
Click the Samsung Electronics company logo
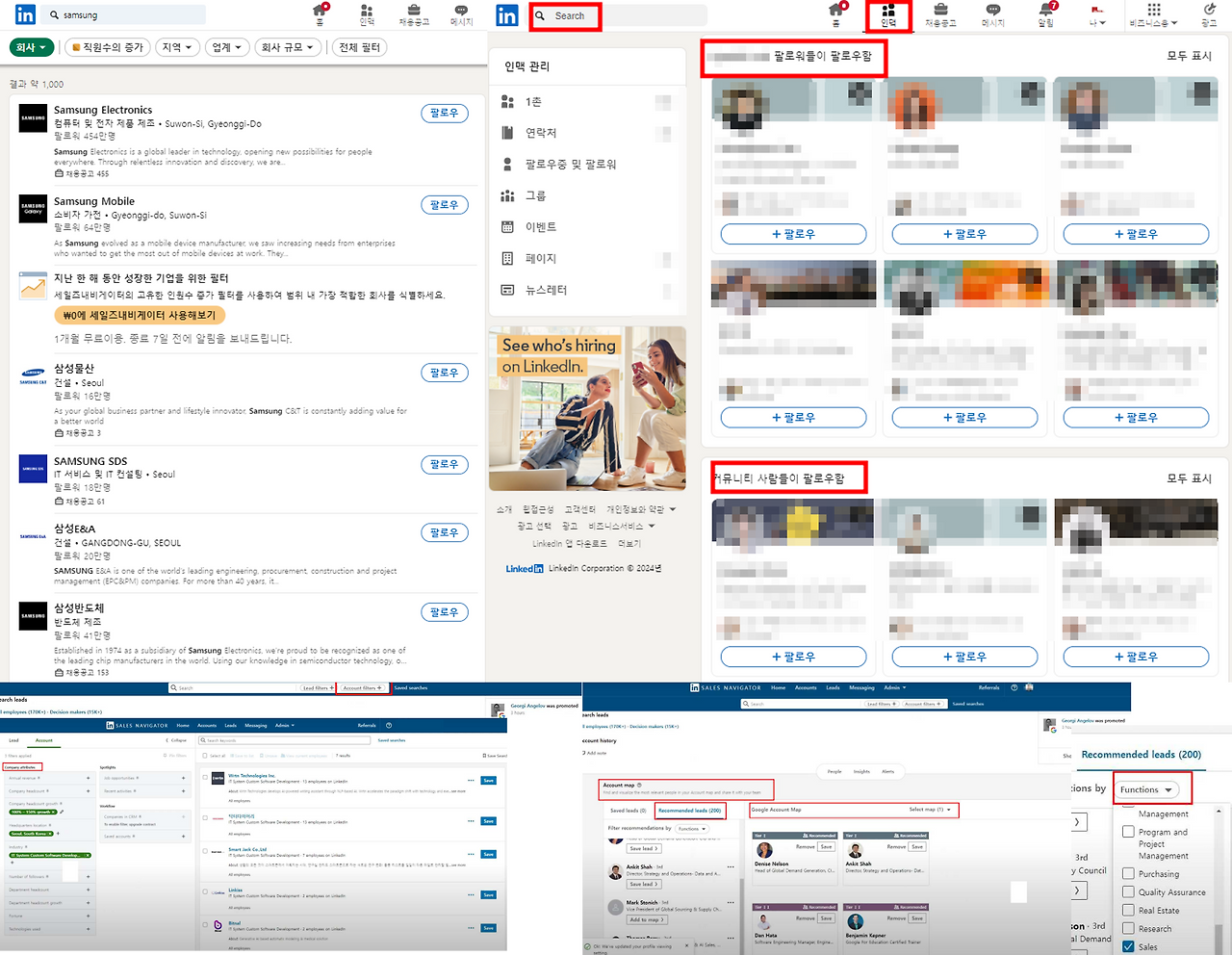coord(33,118)
